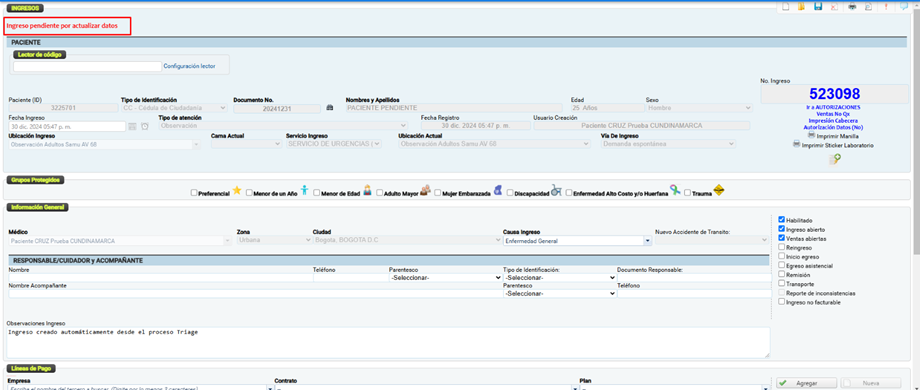
Task: Check the Remisión checkbox
Action: pos(782,274)
